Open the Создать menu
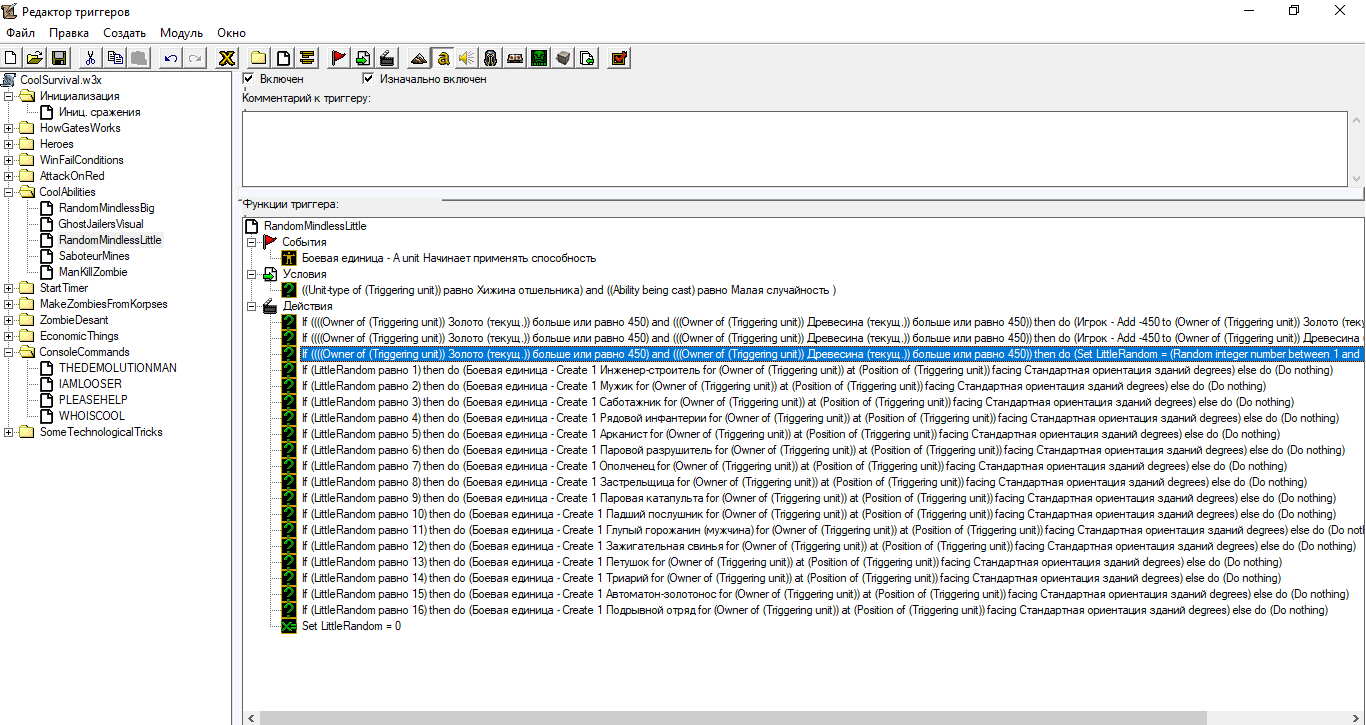Viewport: 1366px width, 725px height. (125, 33)
